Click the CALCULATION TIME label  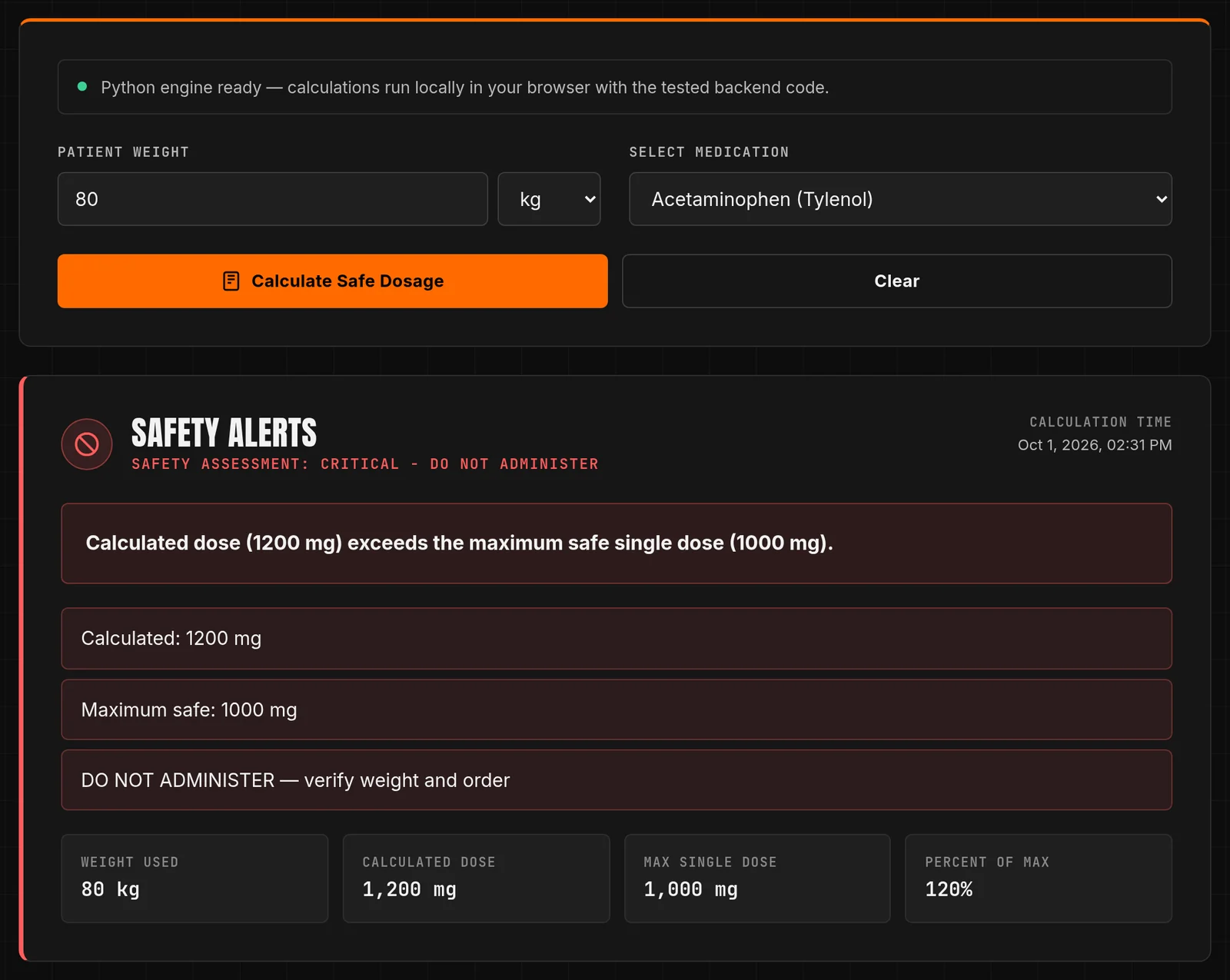(1101, 422)
